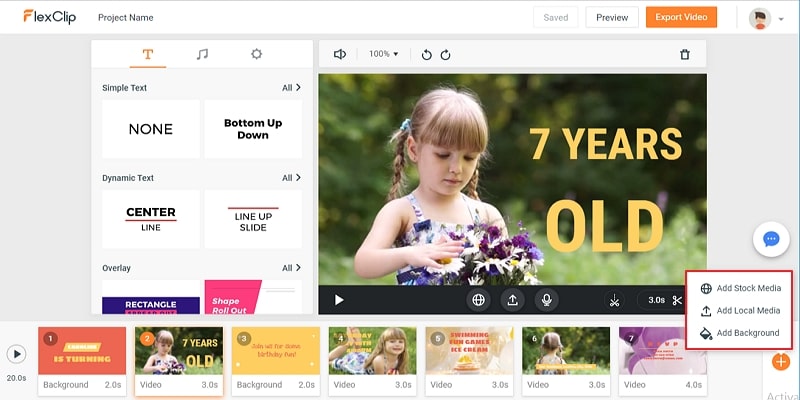The width and height of the screenshot is (800, 400).
Task: Select the Shape Roll Out overlay
Action: (253, 297)
